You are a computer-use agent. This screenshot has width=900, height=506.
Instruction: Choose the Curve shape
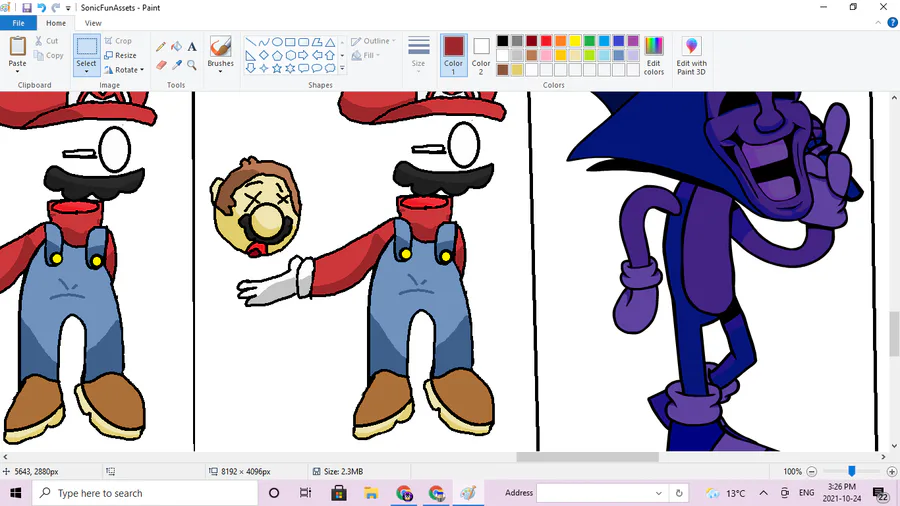pos(263,42)
